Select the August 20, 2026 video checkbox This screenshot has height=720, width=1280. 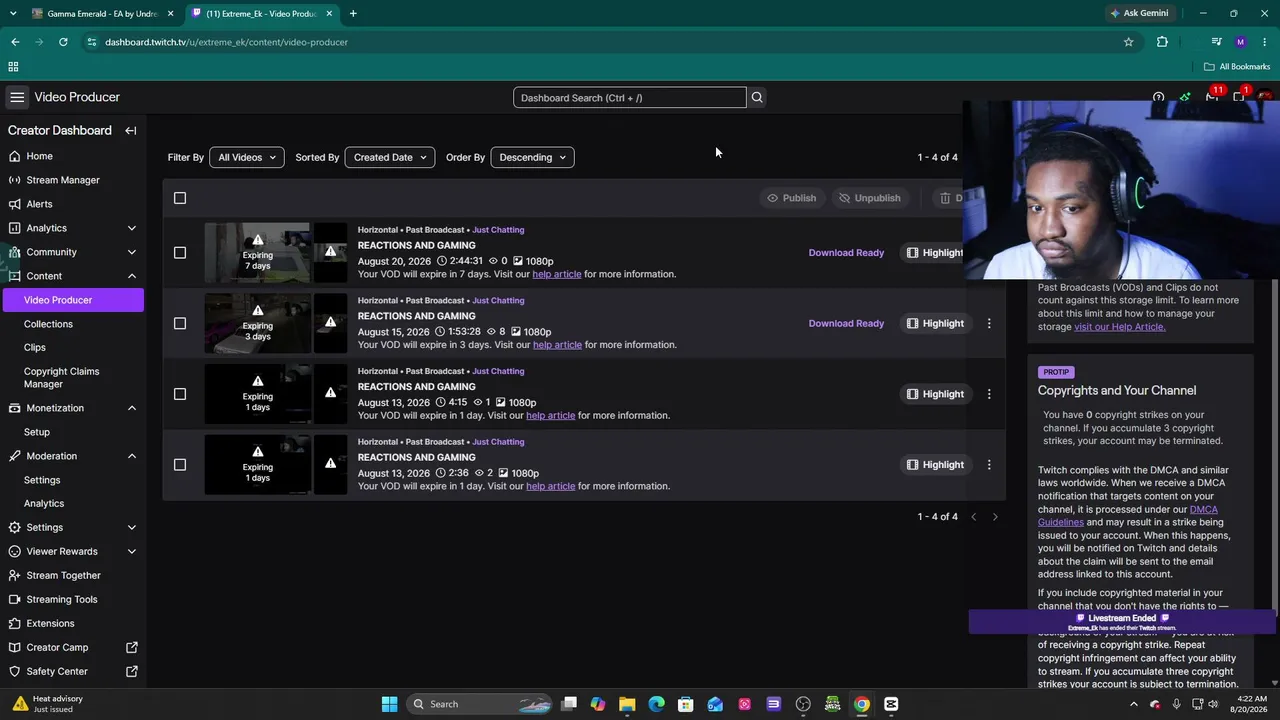coord(180,253)
